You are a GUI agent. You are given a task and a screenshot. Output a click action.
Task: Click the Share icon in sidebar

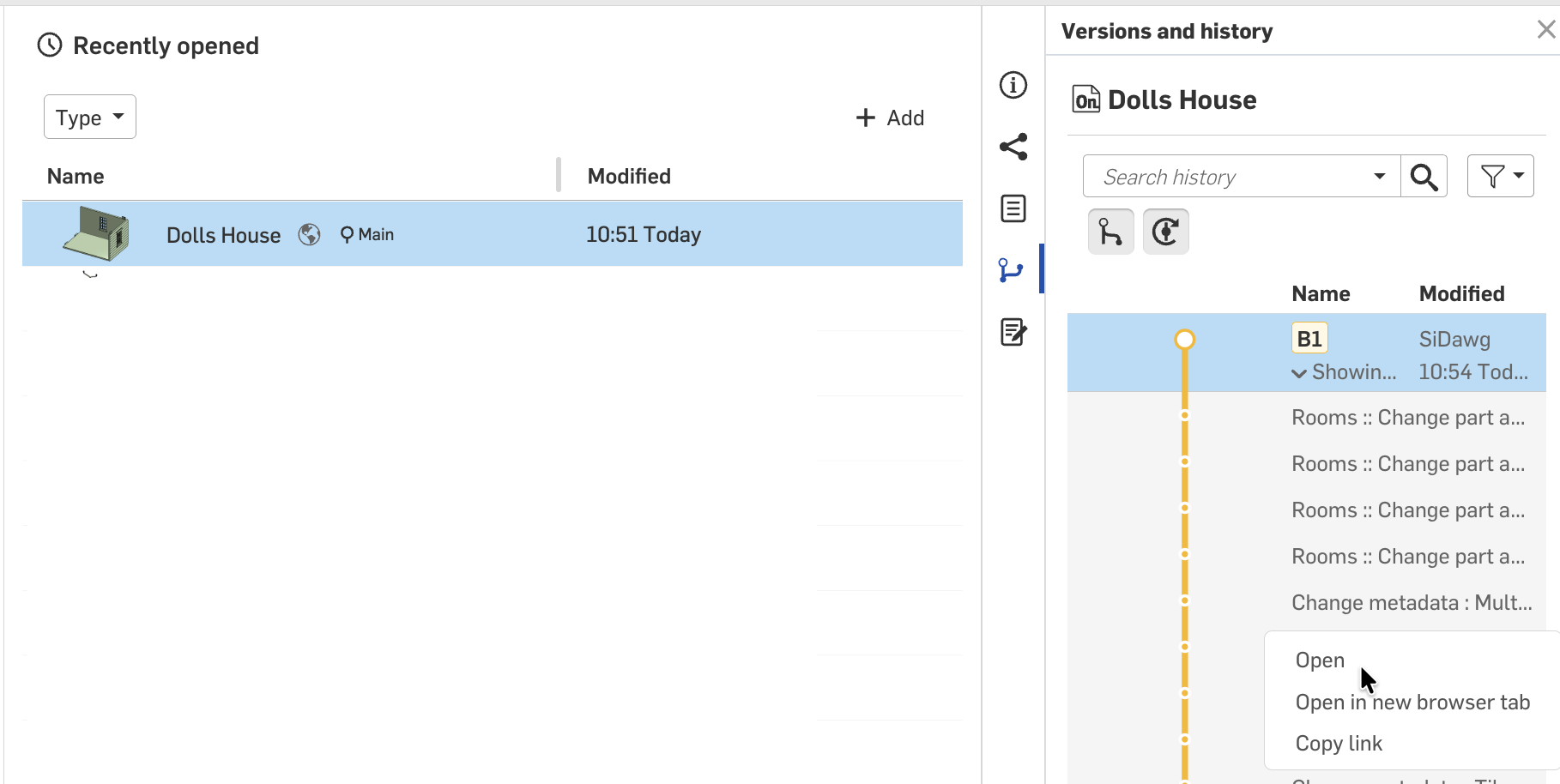pos(1013,147)
